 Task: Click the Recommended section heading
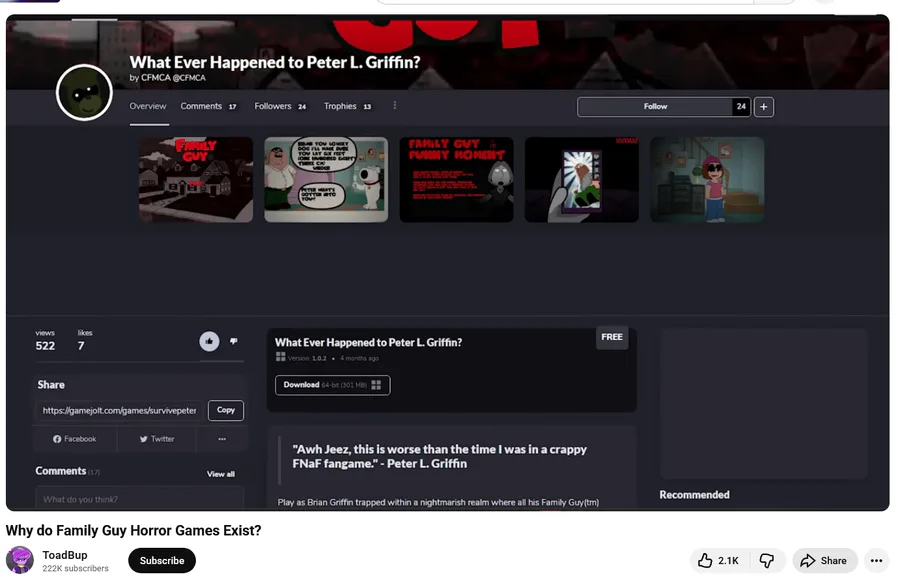click(694, 495)
